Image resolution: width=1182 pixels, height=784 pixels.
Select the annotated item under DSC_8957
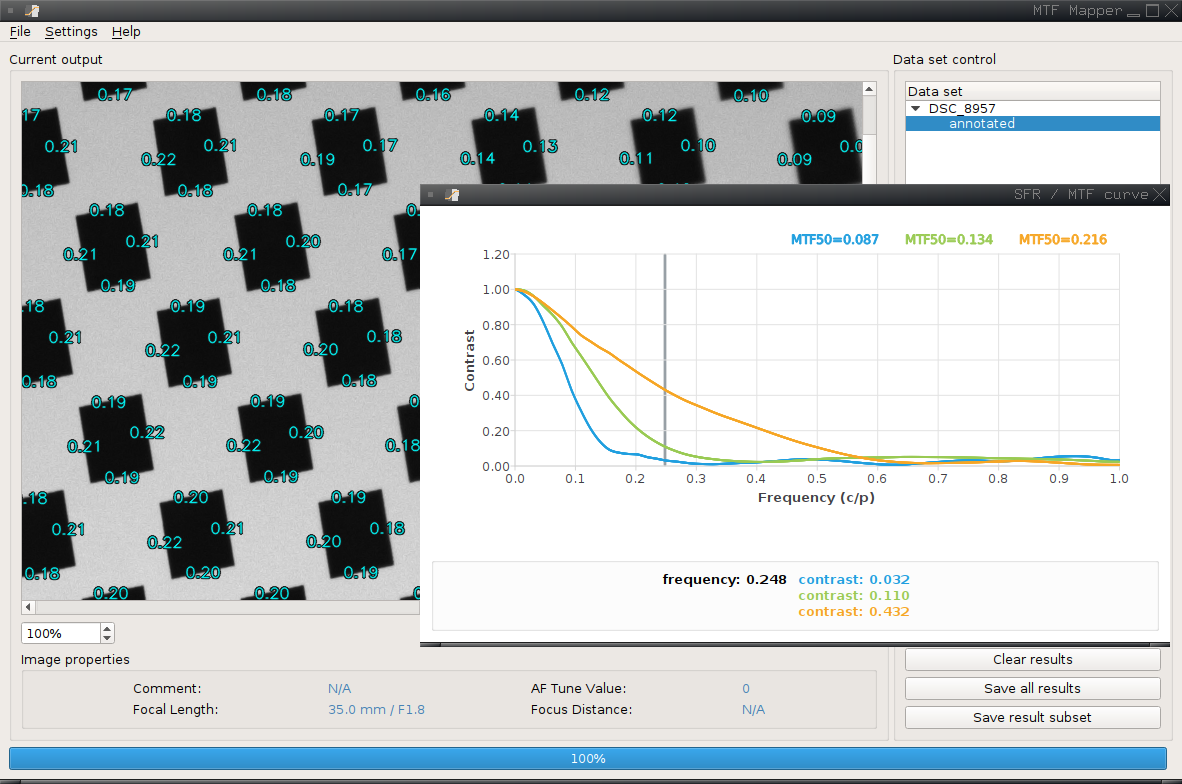(x=981, y=123)
